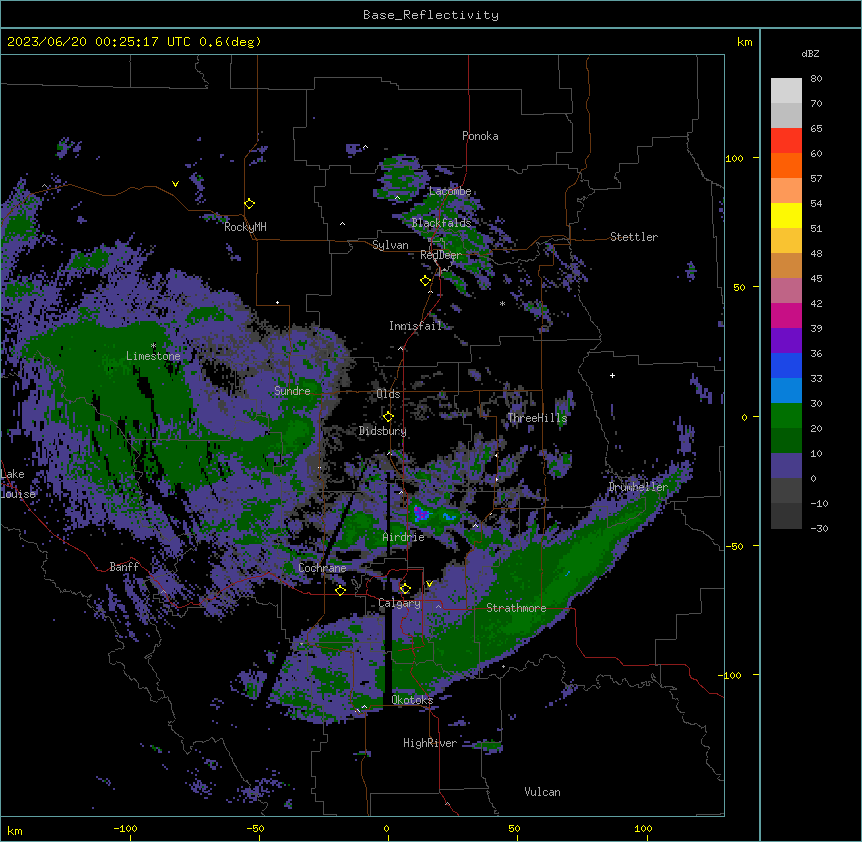
Task: Click the Innisfail city label
Action: [x=415, y=326]
